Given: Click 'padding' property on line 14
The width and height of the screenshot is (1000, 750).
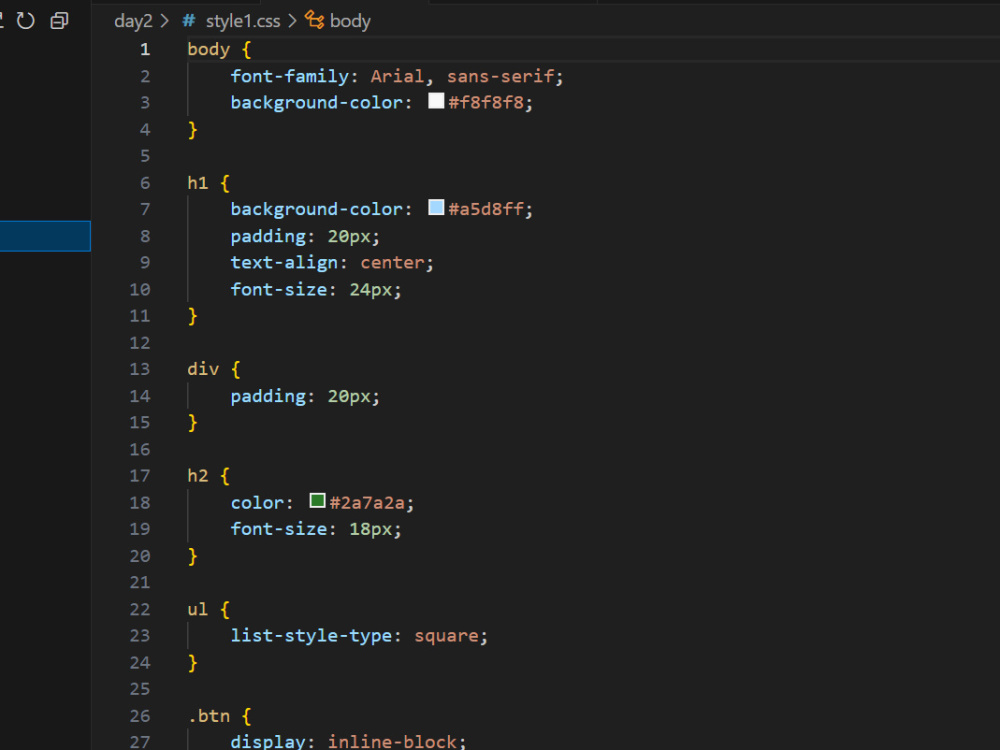Looking at the screenshot, I should (x=268, y=397).
